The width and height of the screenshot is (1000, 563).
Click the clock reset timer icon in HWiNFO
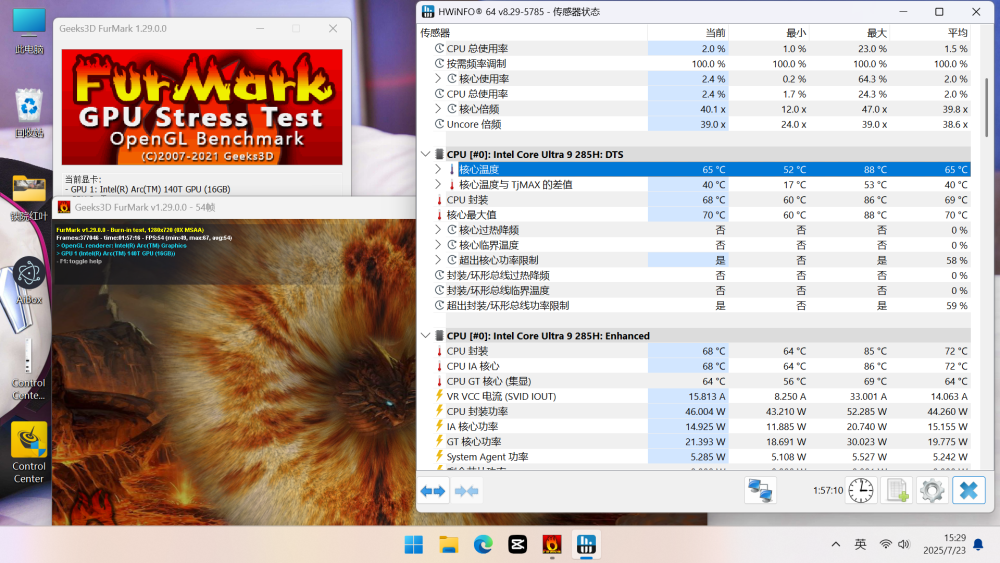(861, 491)
